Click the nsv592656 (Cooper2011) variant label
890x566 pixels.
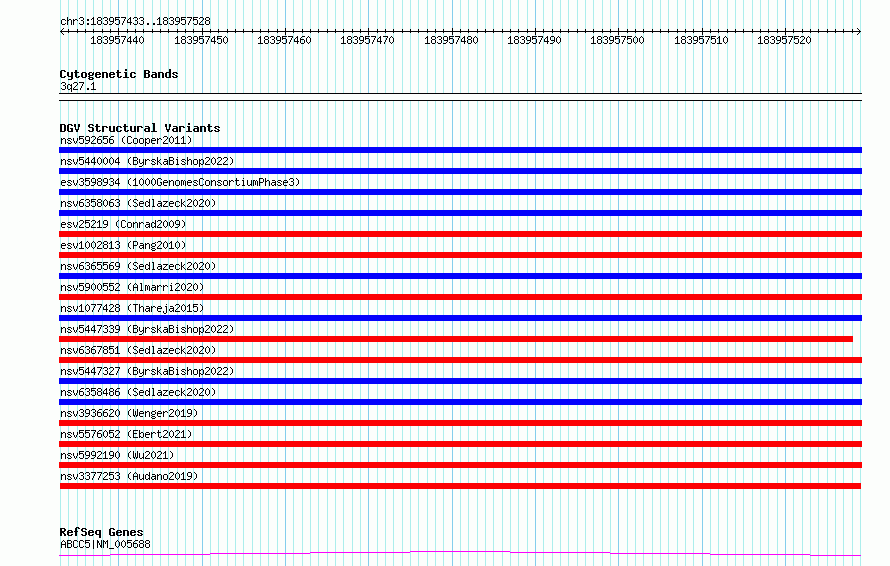pos(126,140)
